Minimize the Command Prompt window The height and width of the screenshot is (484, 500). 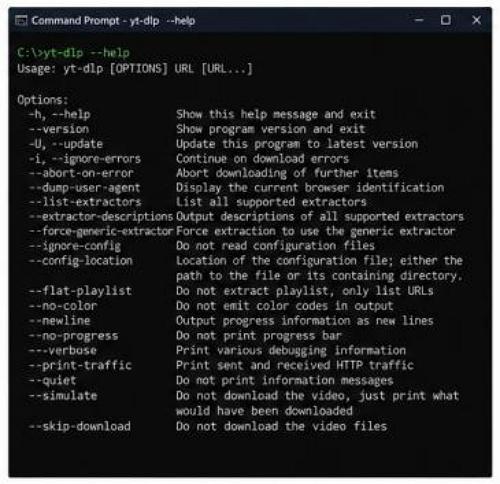(419, 20)
